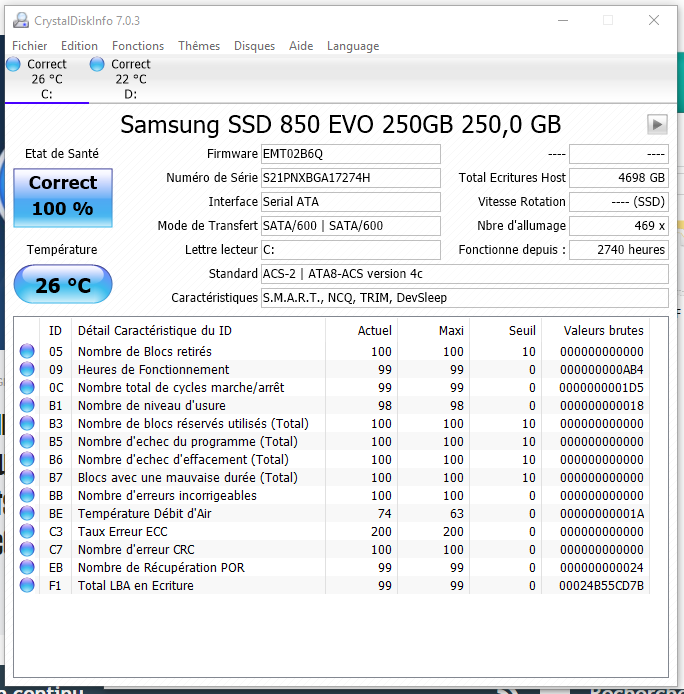This screenshot has width=684, height=694.
Task: Click the serial number field S21PNXBGA17274H
Action: [x=351, y=178]
